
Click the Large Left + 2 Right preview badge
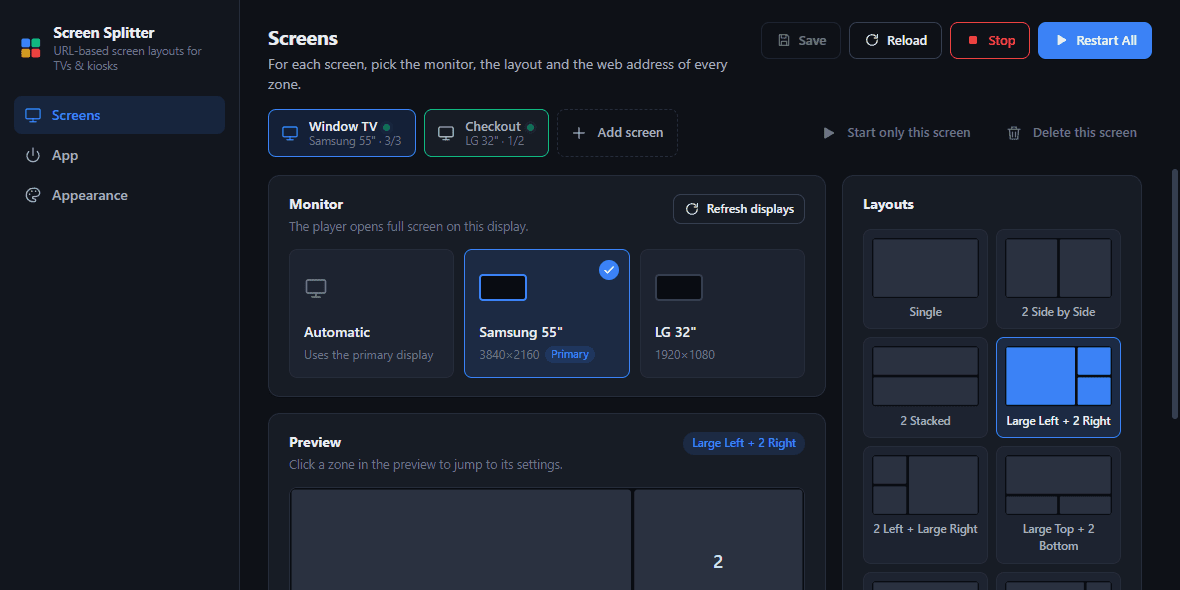[x=744, y=443]
